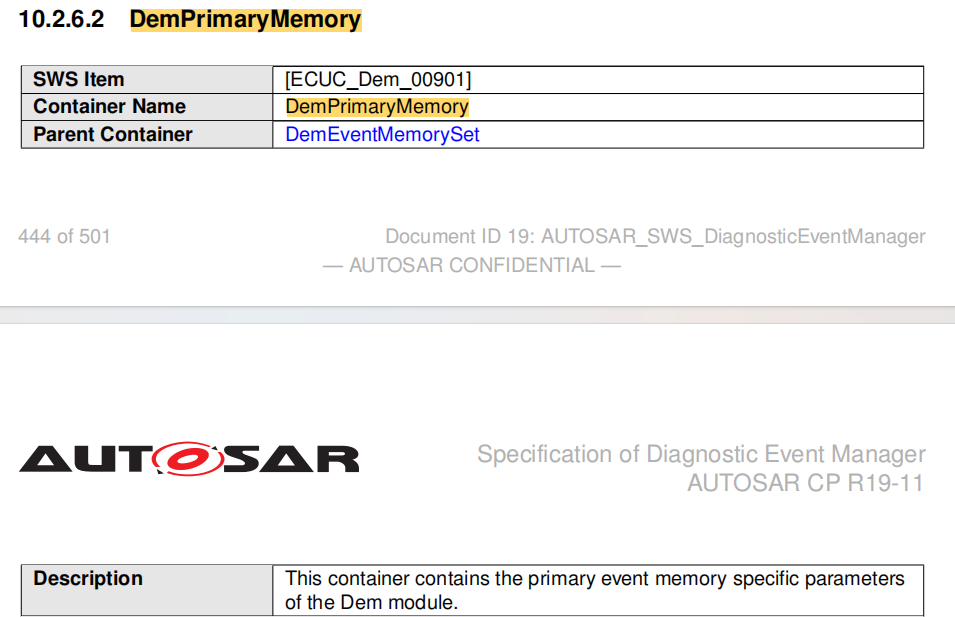Select the [ECUC_Dem_00901] SWS item value

tap(378, 80)
